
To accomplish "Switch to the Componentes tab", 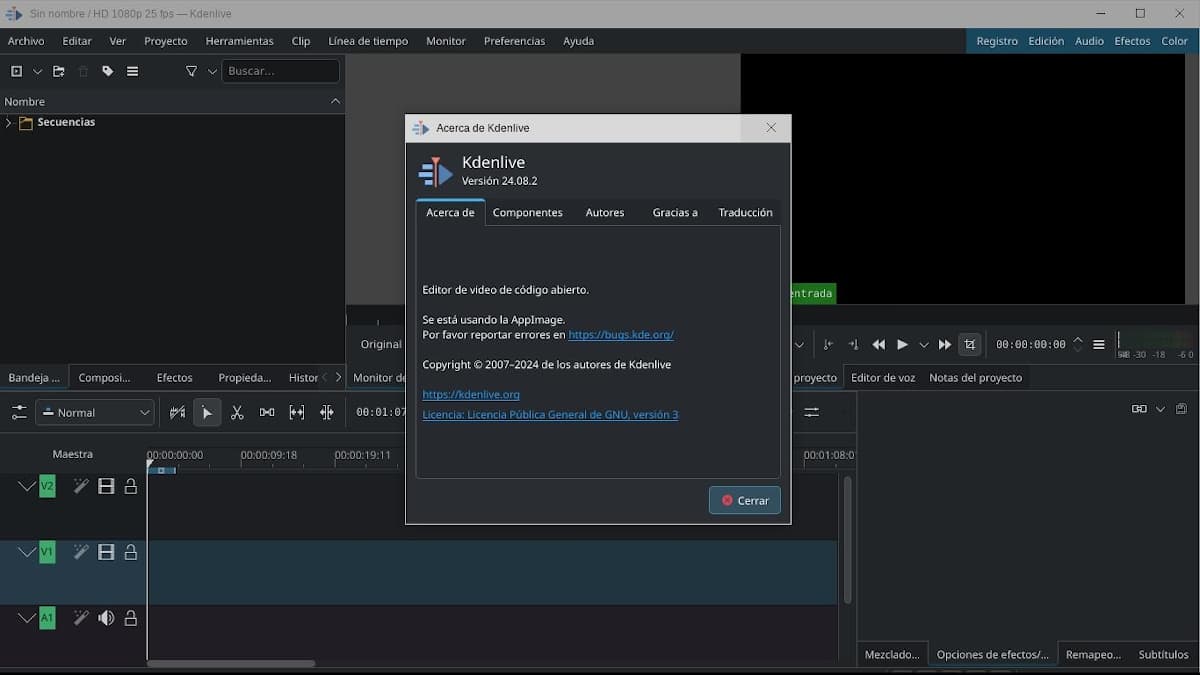I will tap(528, 212).
